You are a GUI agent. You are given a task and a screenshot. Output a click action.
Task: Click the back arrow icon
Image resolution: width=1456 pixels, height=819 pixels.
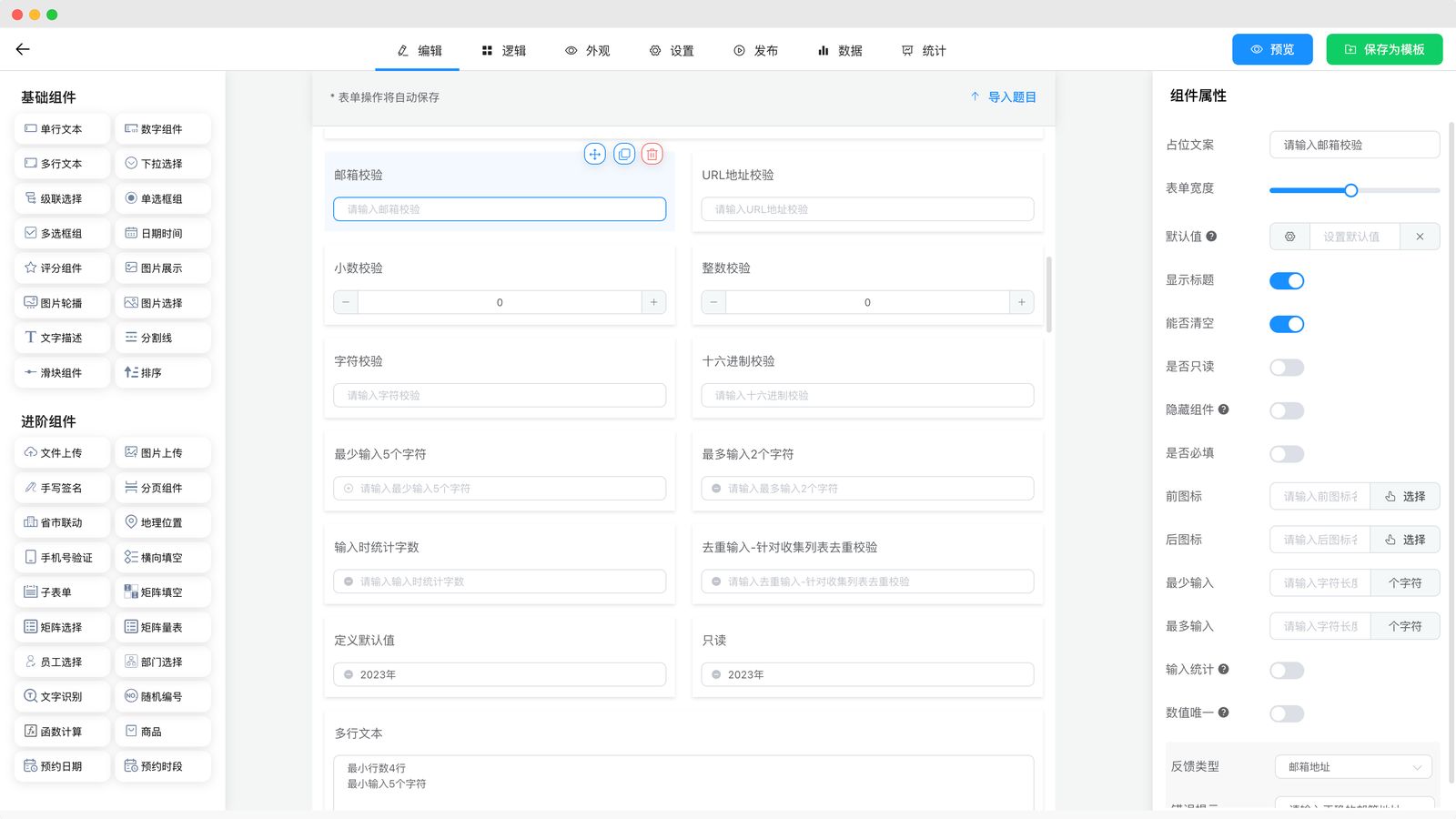23,49
